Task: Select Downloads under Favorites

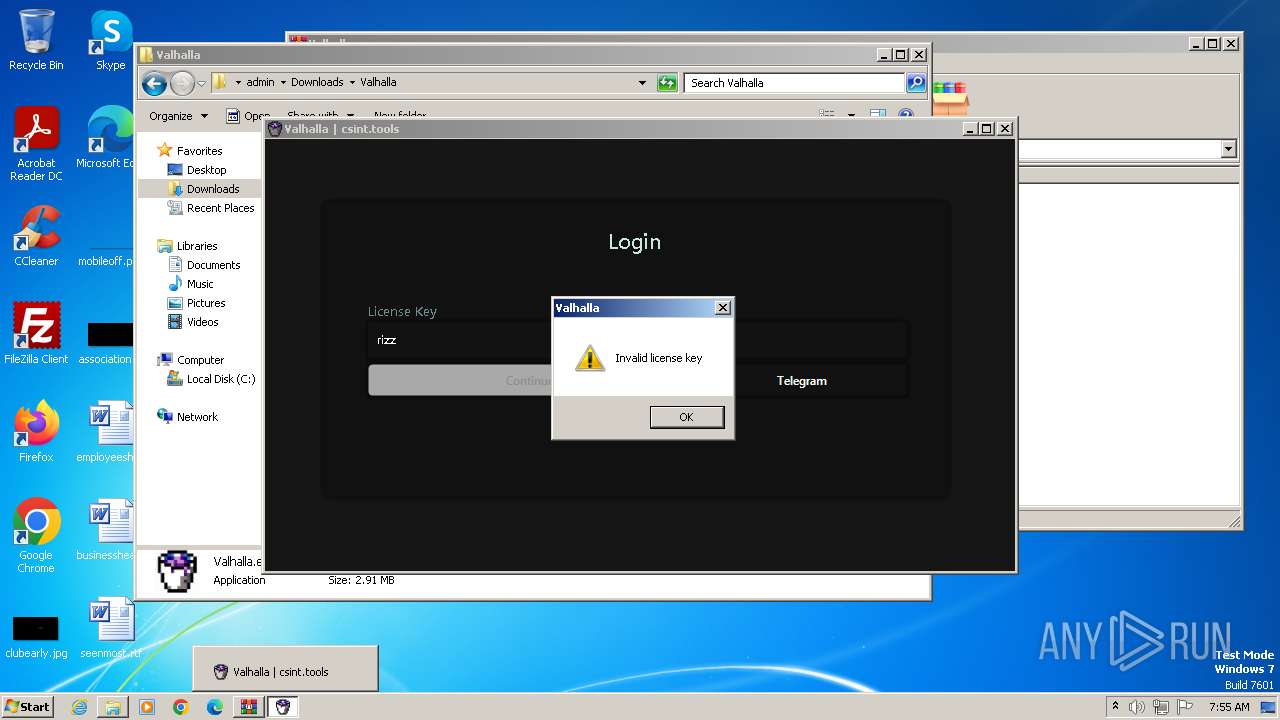Action: 213,189
